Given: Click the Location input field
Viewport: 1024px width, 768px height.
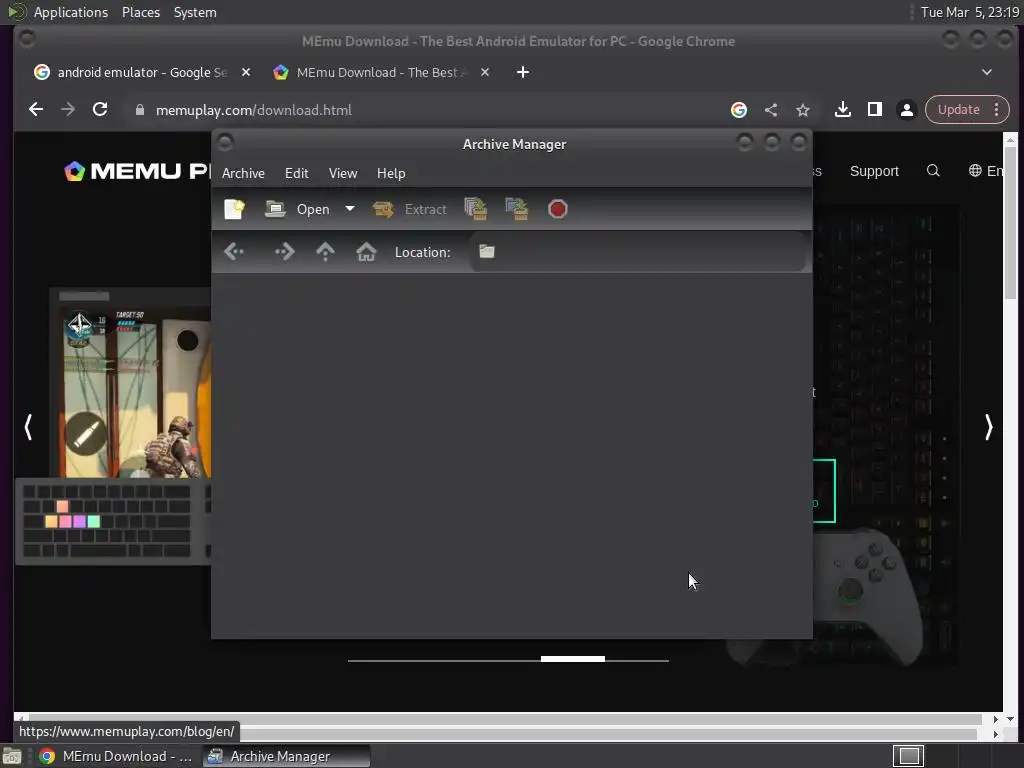Looking at the screenshot, I should 637,251.
